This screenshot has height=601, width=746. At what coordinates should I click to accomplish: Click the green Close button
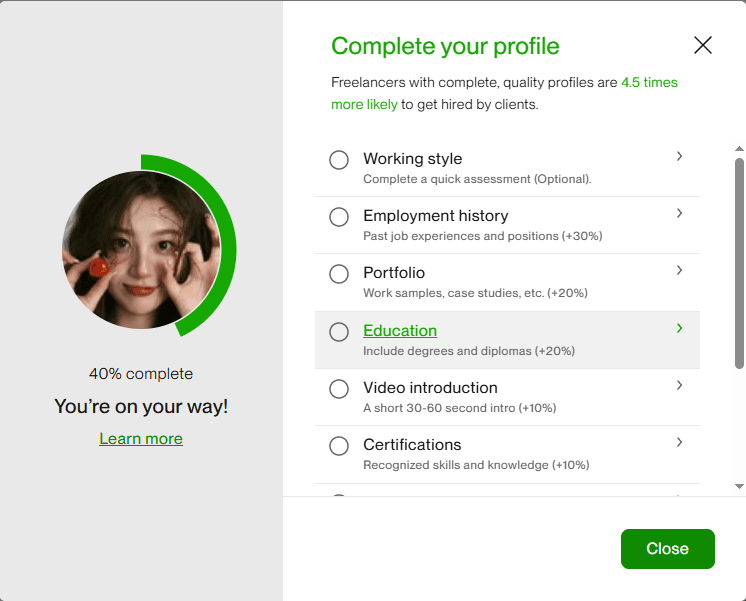pyautogui.click(x=667, y=549)
